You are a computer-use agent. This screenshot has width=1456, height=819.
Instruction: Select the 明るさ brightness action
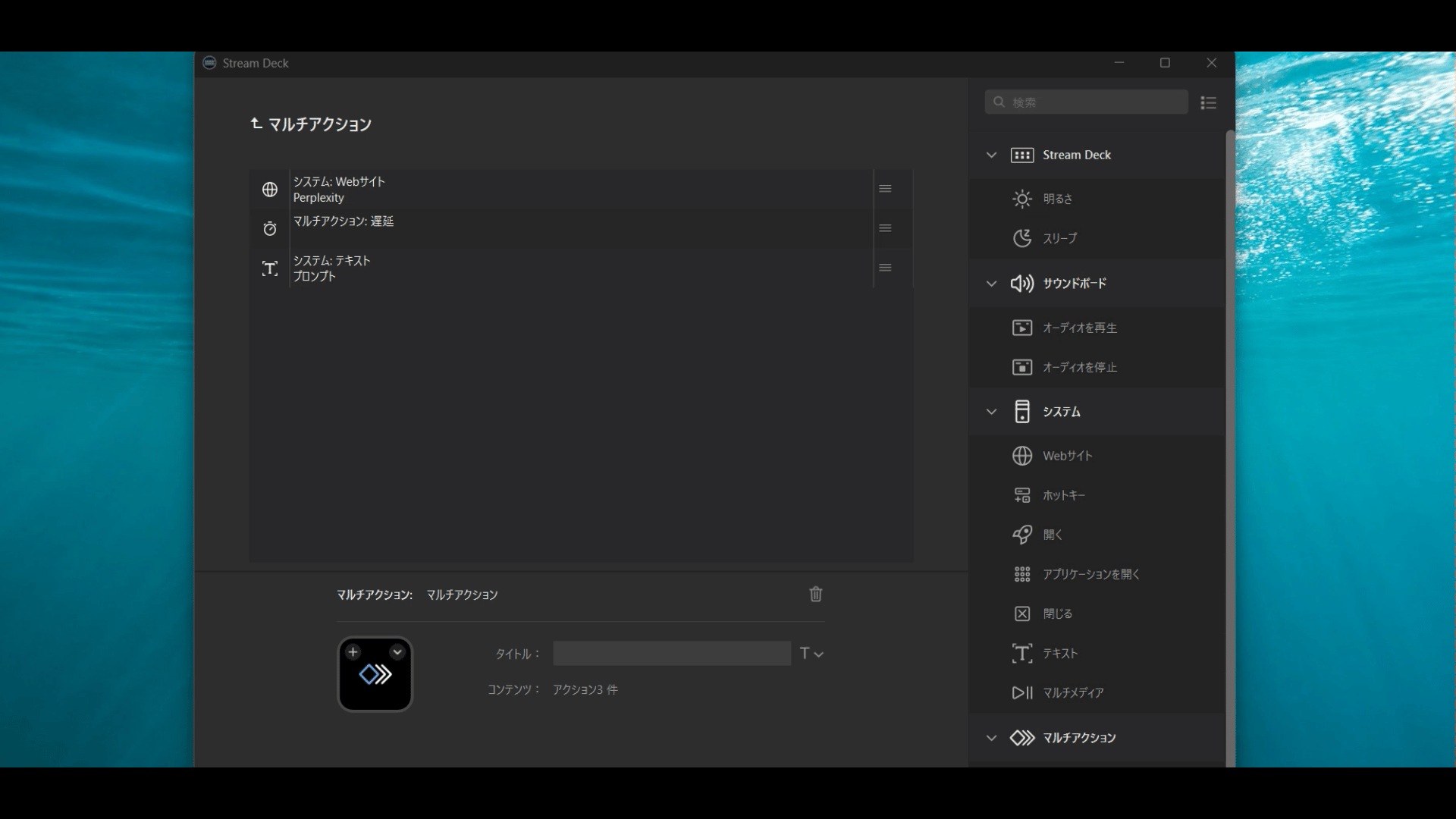coord(1057,199)
